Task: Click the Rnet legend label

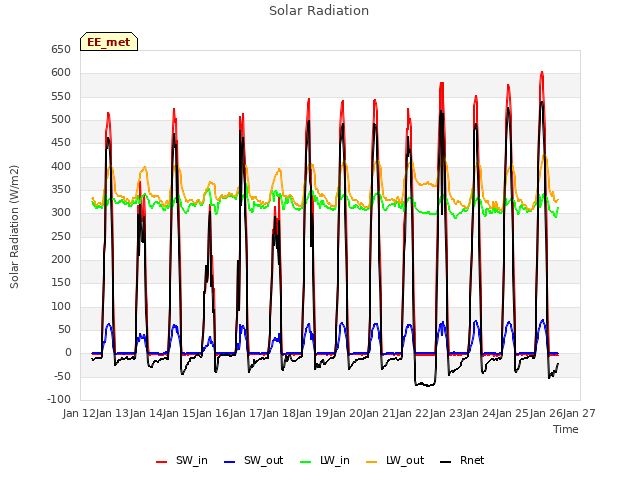Action: 472,460
